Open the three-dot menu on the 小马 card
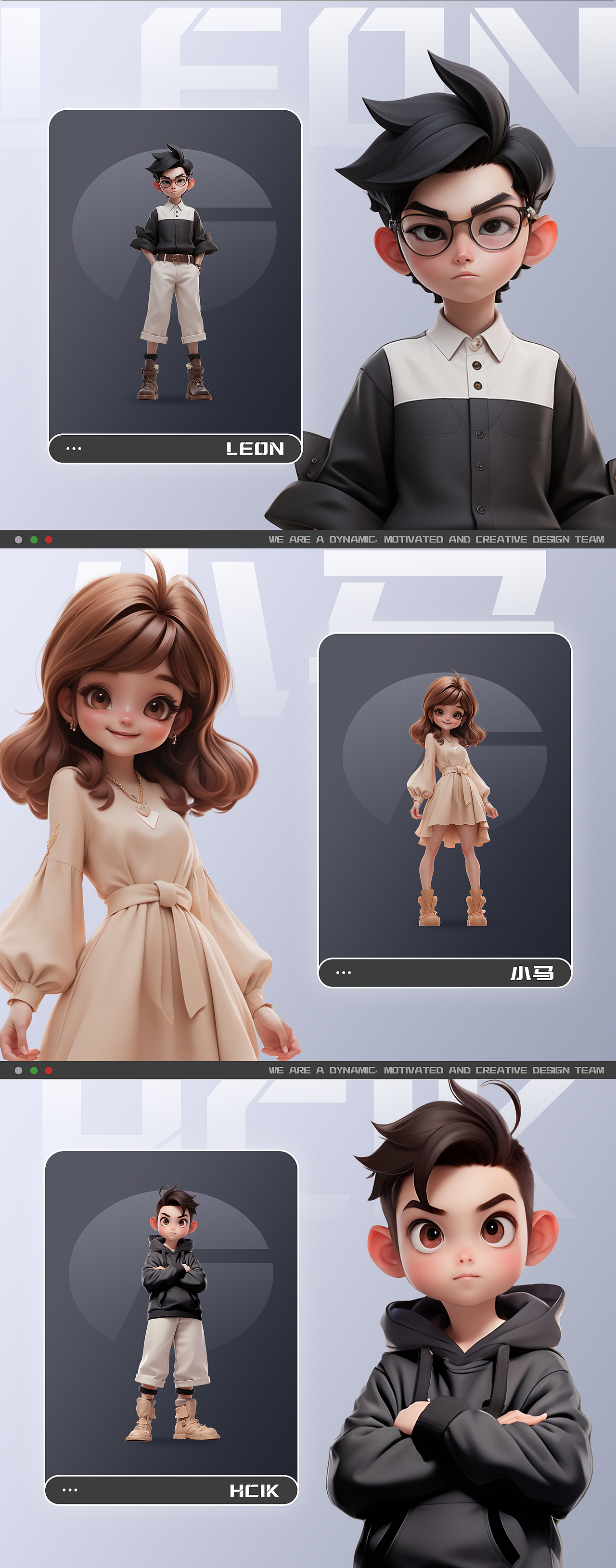 pyautogui.click(x=343, y=972)
